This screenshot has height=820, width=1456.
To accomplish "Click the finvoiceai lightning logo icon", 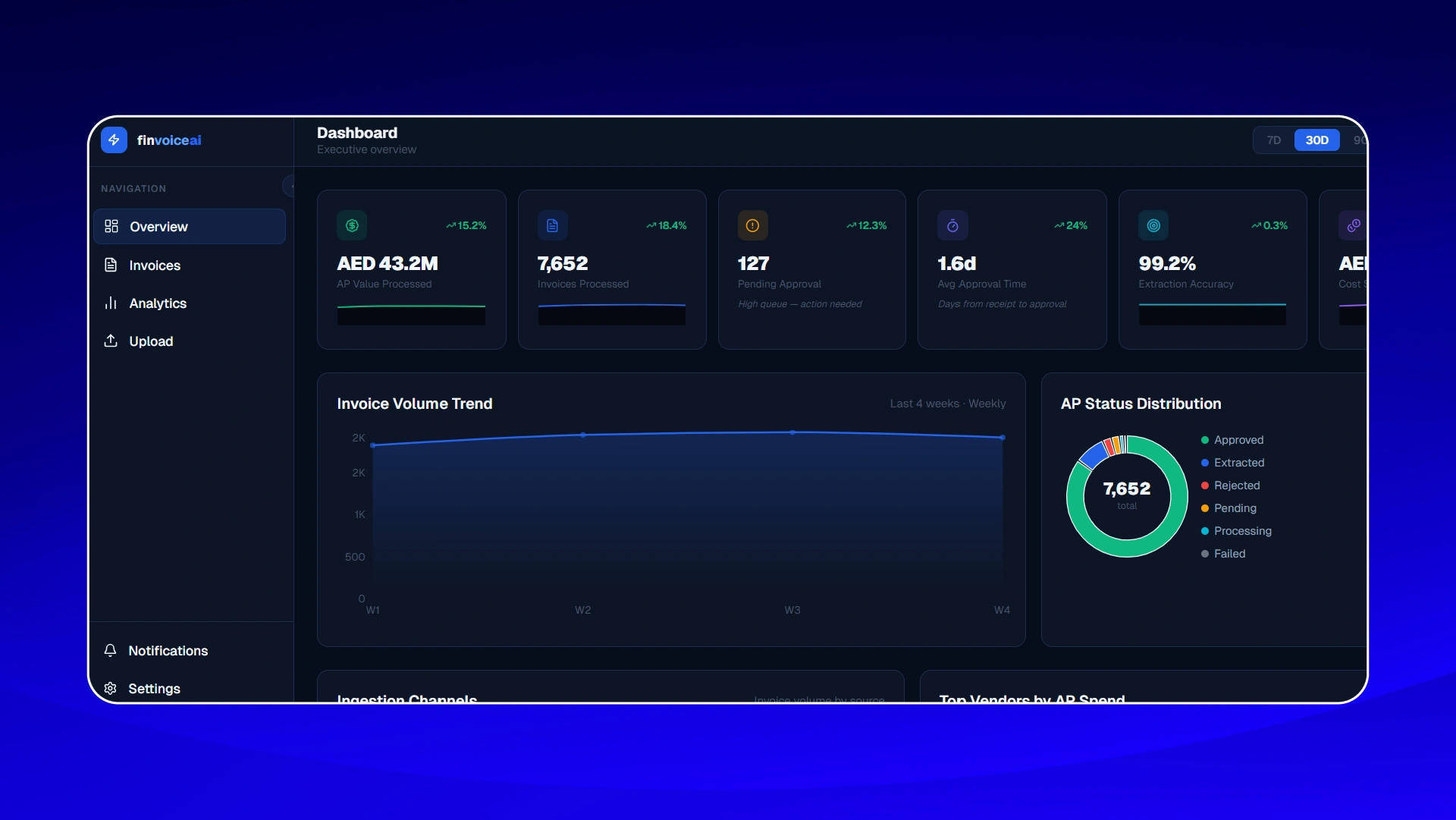I will pyautogui.click(x=114, y=140).
